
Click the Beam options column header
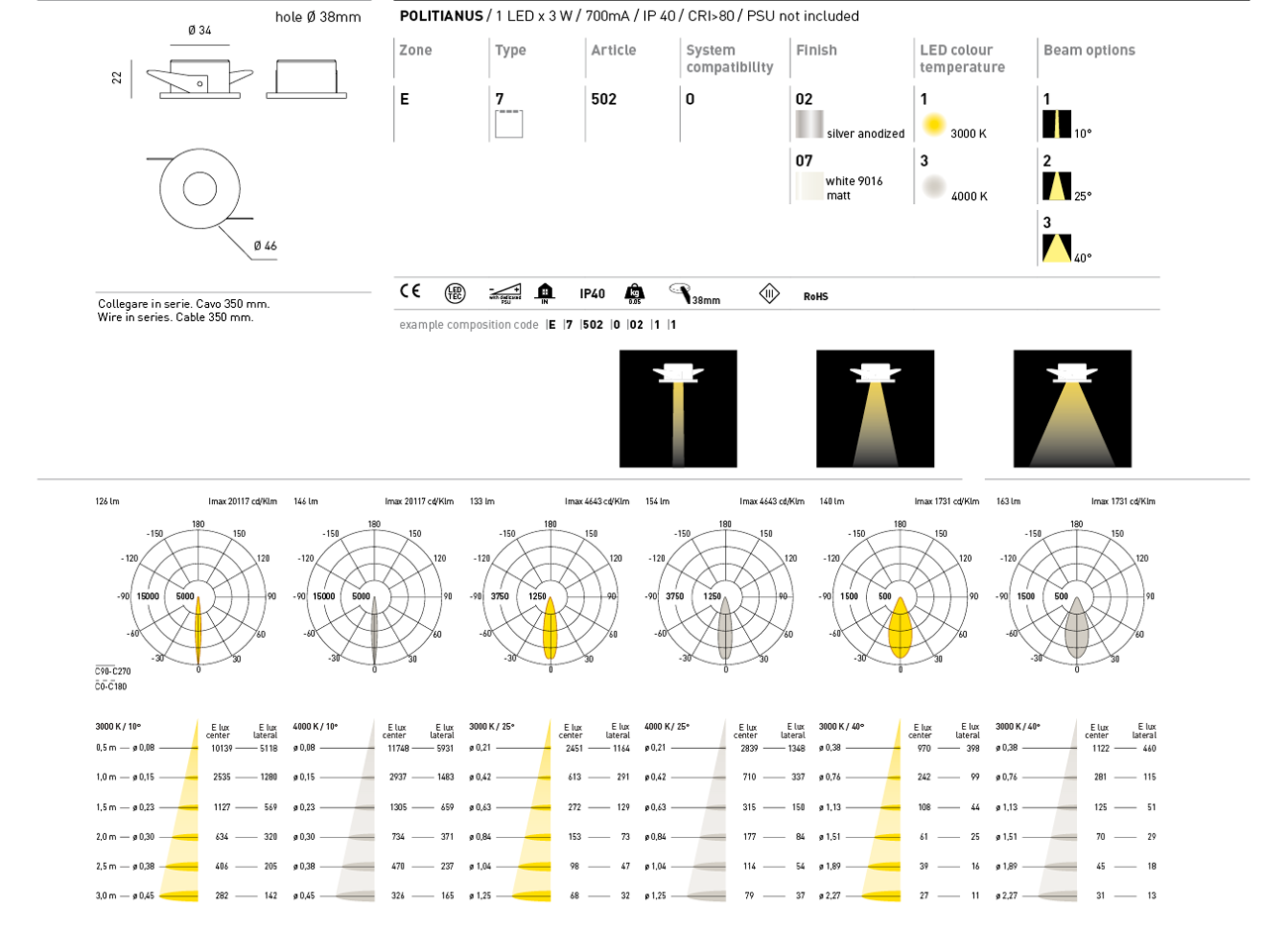pos(1089,51)
